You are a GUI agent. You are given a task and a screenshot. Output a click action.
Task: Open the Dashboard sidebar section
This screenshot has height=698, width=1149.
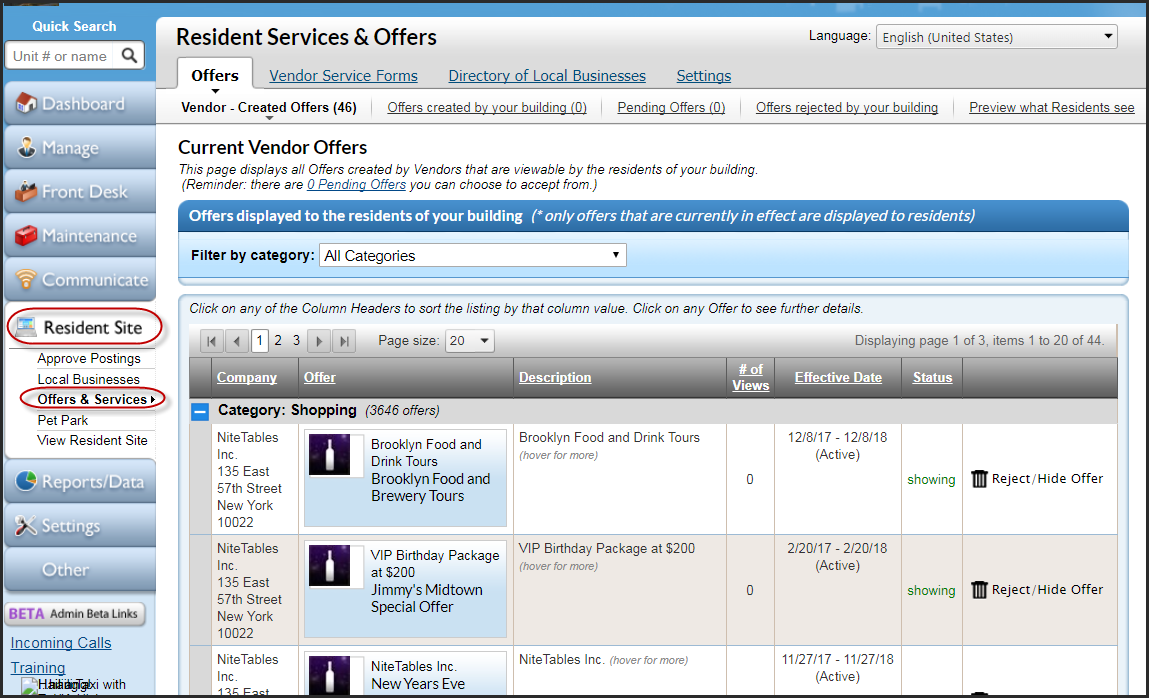tap(80, 104)
